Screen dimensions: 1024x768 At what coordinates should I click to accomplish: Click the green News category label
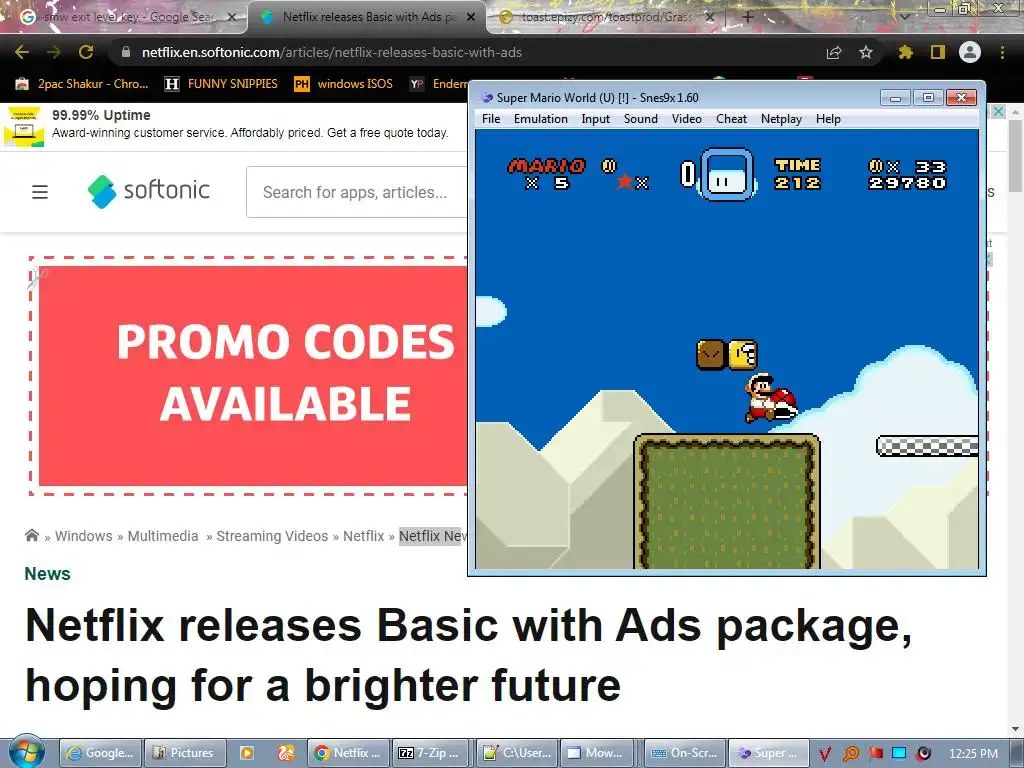(47, 573)
